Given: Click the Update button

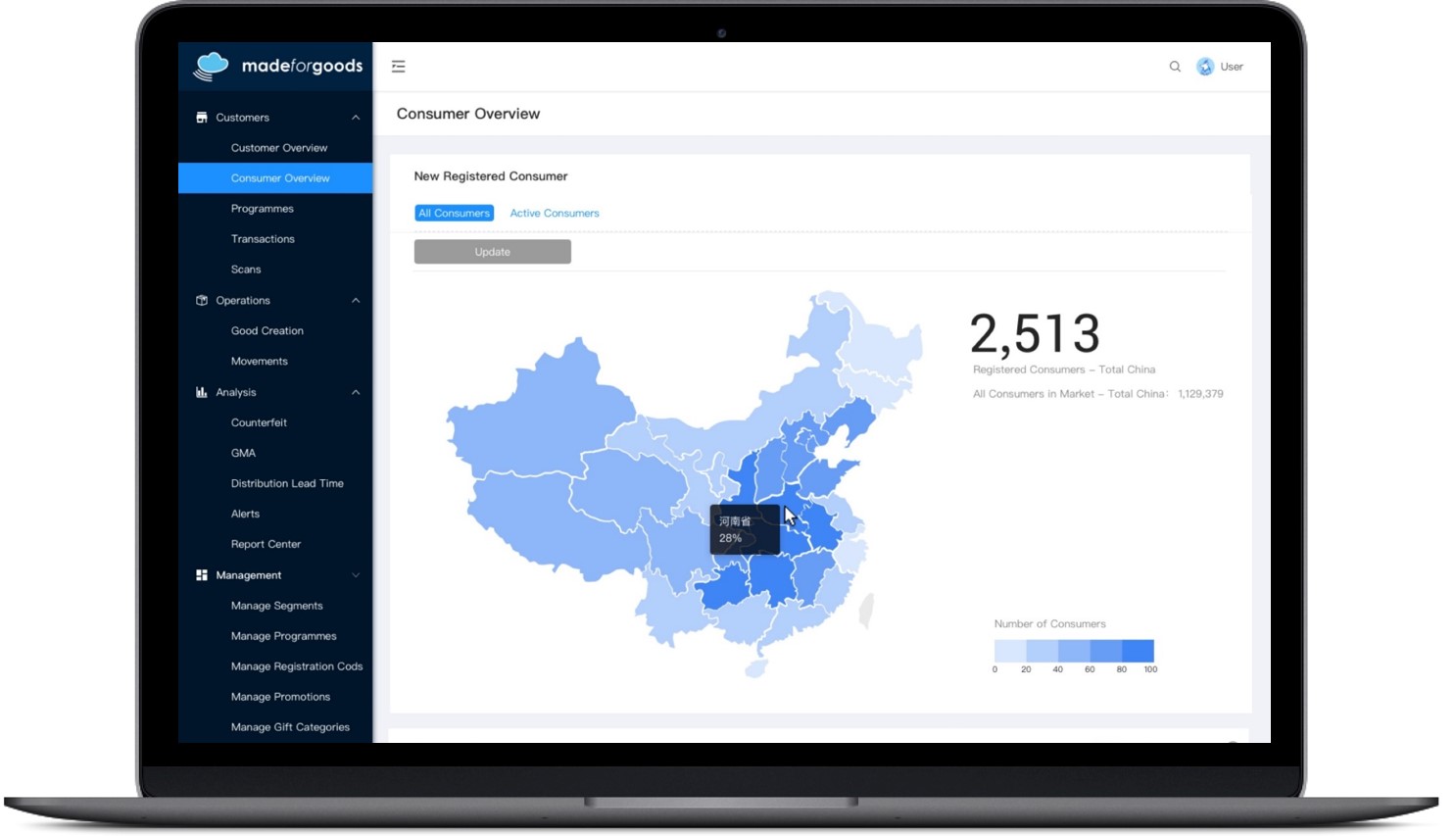Looking at the screenshot, I should [492, 252].
